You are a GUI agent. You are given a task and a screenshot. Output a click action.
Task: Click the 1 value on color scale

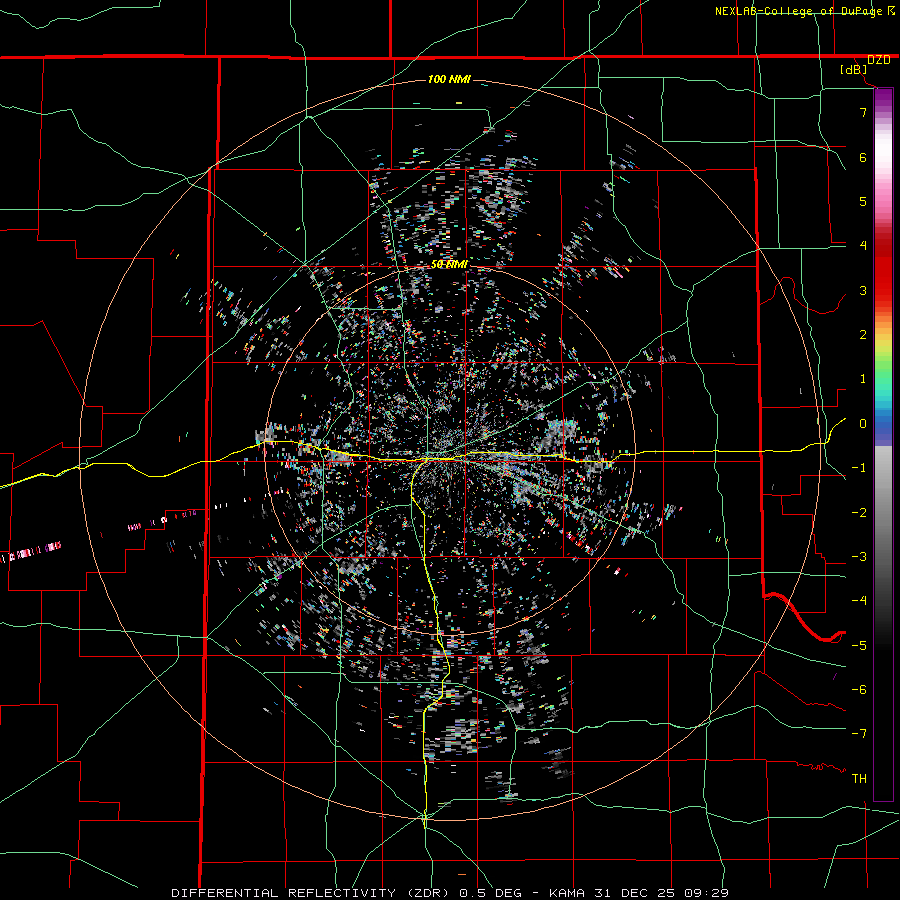click(863, 379)
